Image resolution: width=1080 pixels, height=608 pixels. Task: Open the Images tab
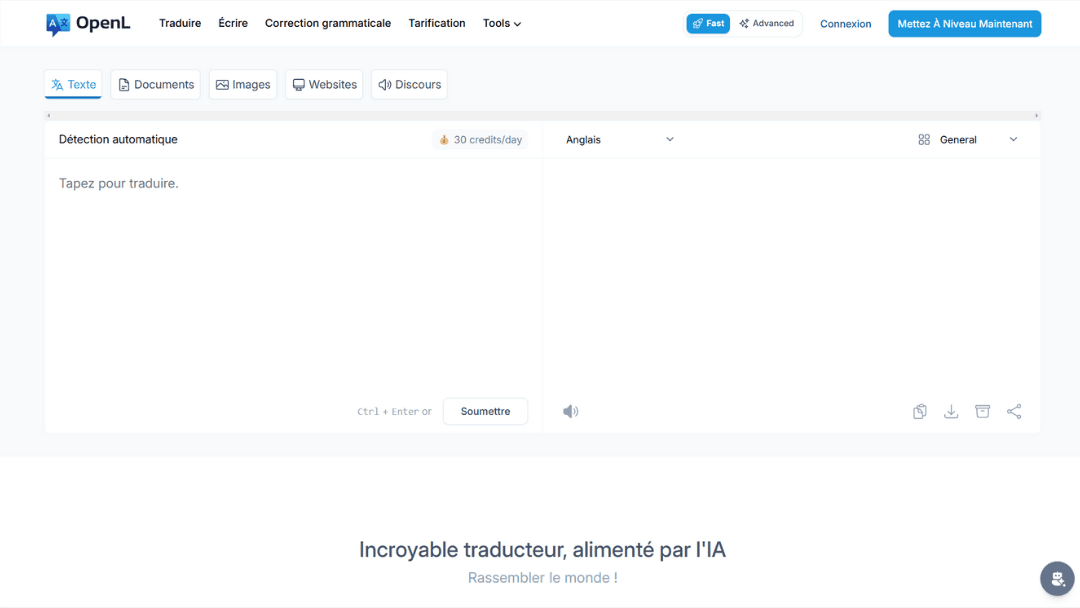pos(243,85)
